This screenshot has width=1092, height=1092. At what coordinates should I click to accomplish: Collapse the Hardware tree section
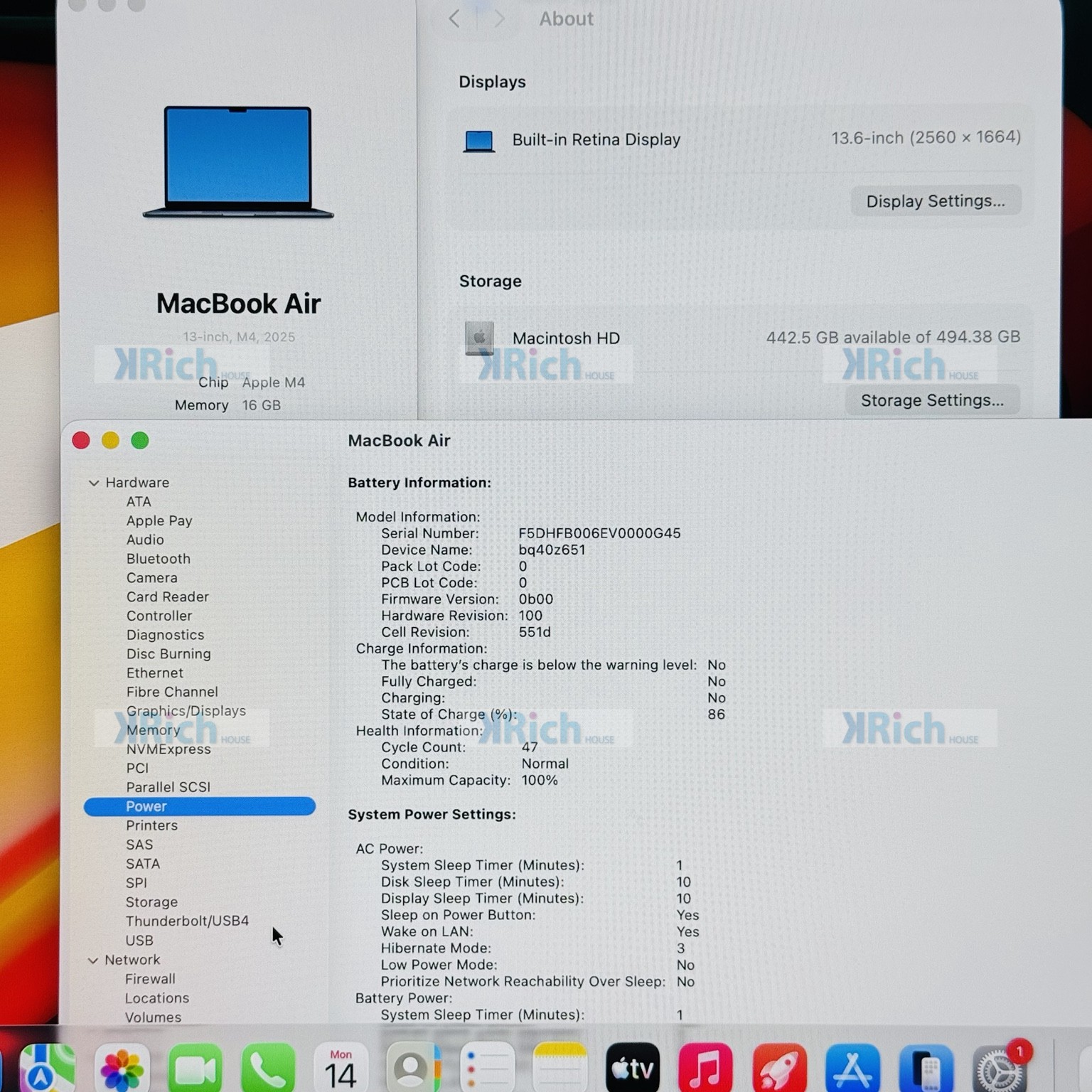(94, 483)
